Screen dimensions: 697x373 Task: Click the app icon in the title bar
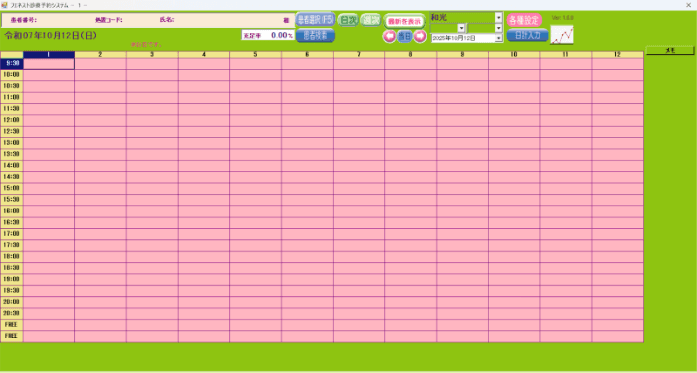(4, 5)
